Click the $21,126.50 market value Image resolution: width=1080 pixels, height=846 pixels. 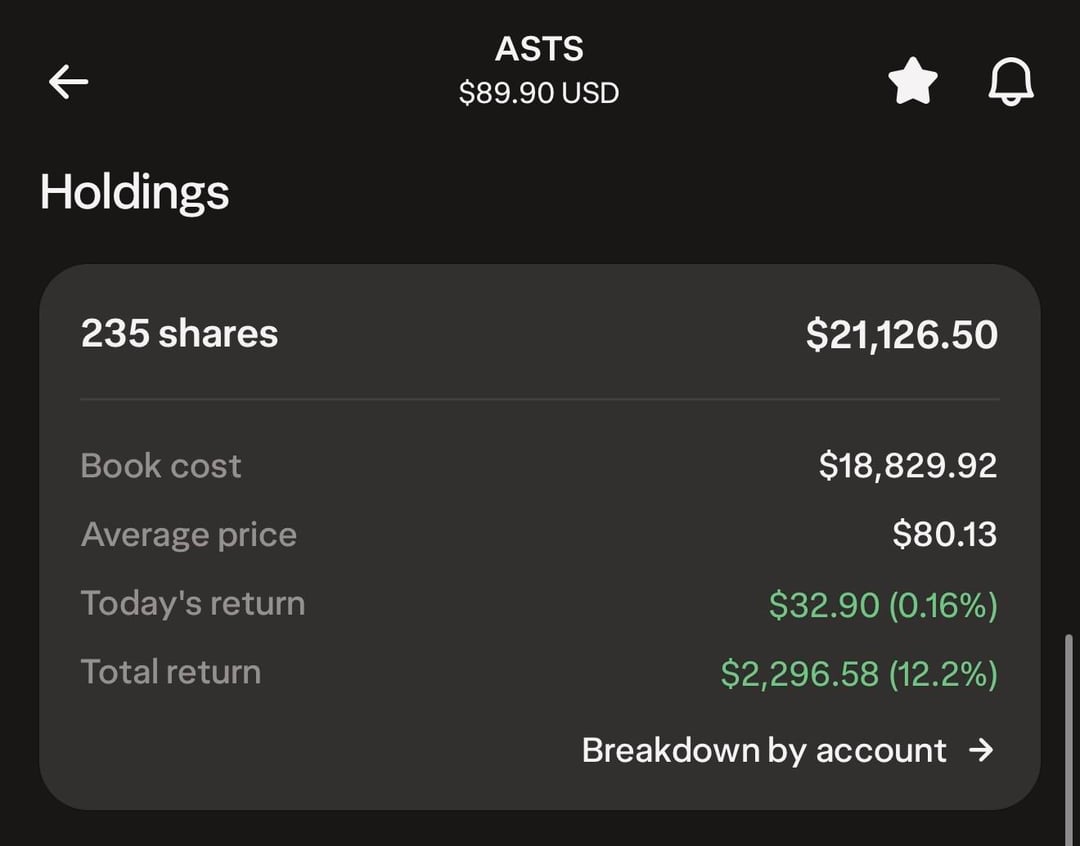901,335
